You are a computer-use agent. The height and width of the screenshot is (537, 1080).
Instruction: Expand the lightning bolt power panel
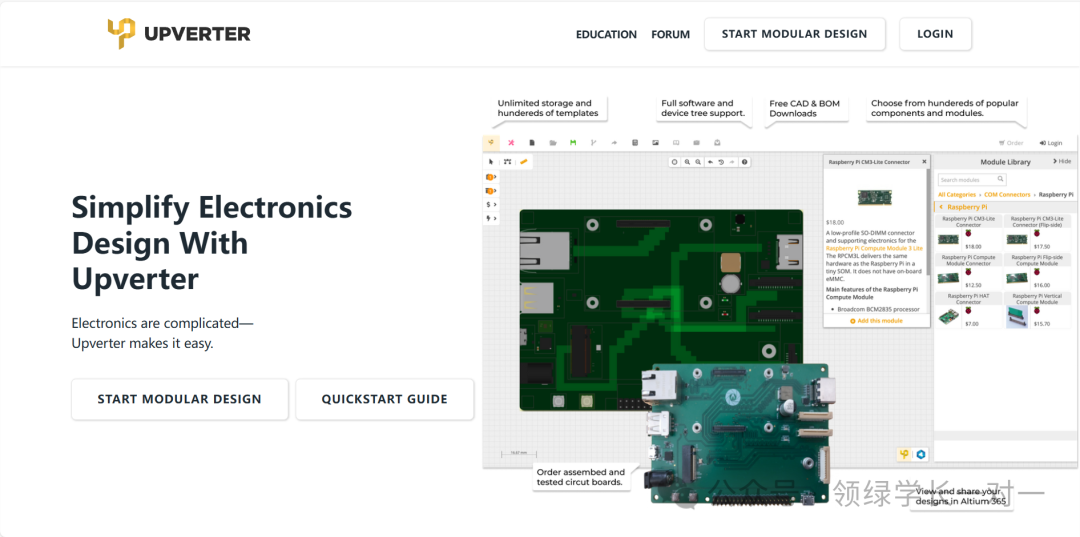click(492, 218)
